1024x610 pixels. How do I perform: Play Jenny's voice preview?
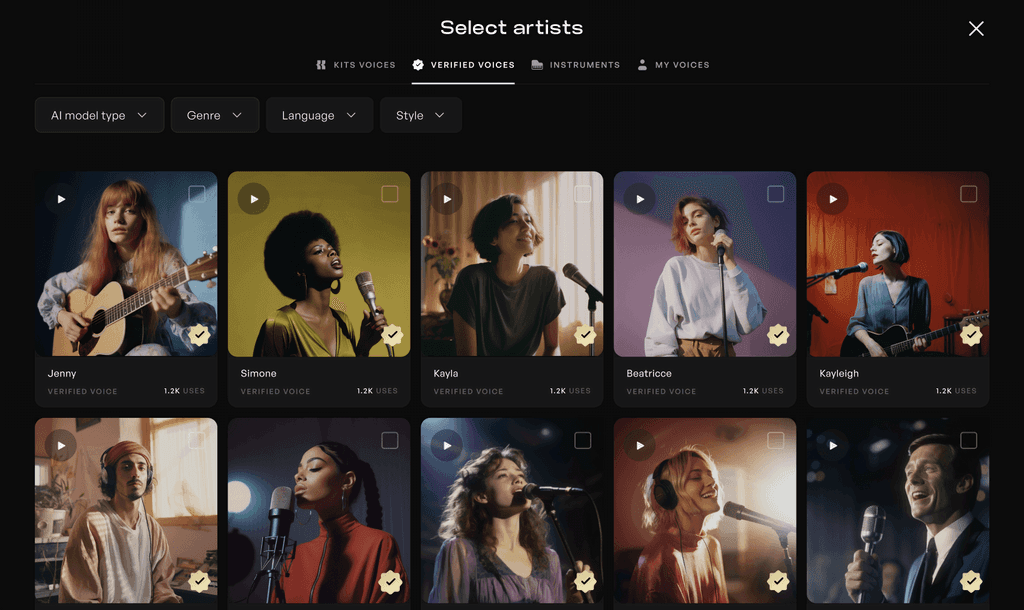click(x=60, y=198)
